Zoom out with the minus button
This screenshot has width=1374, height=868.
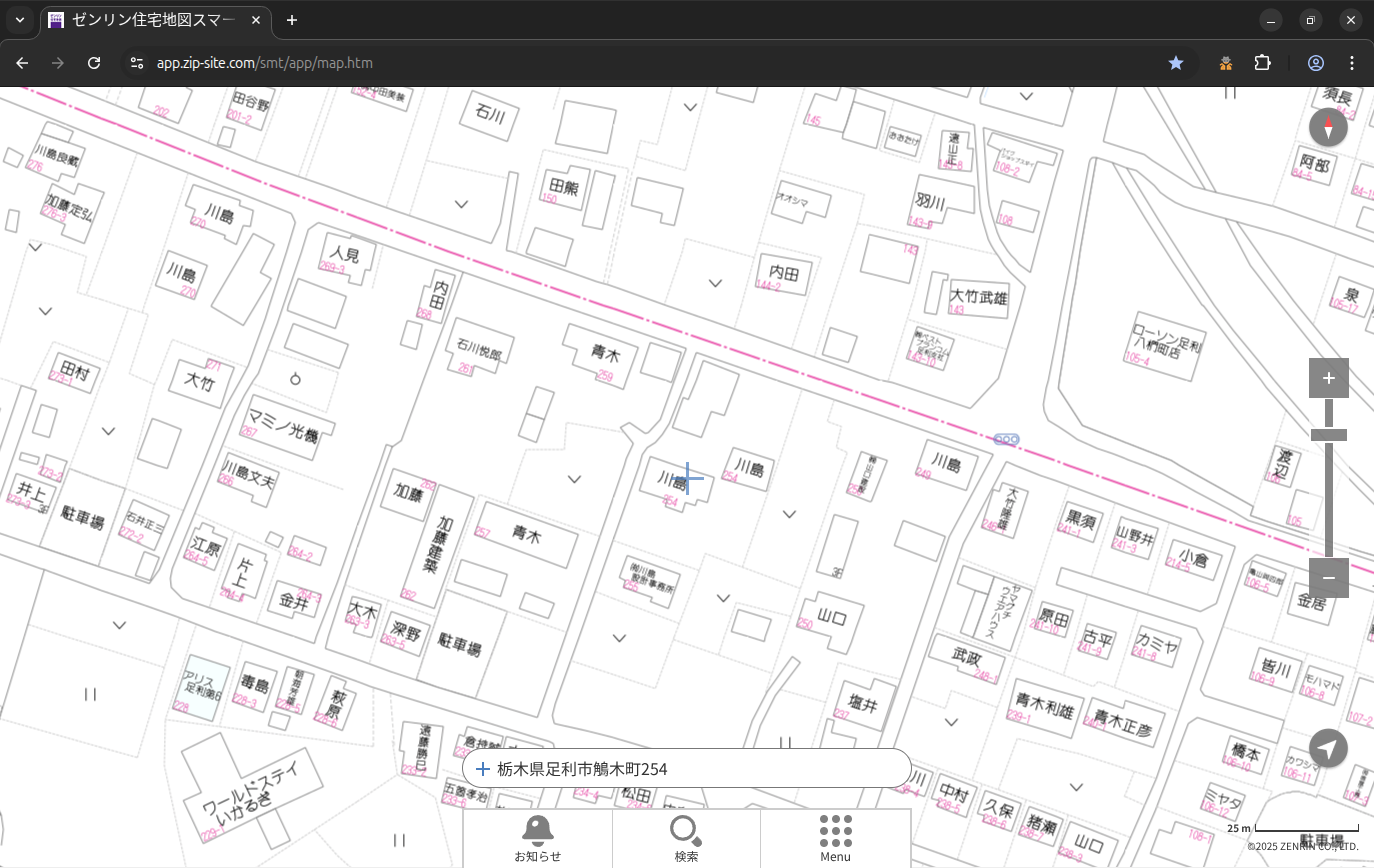(1328, 578)
